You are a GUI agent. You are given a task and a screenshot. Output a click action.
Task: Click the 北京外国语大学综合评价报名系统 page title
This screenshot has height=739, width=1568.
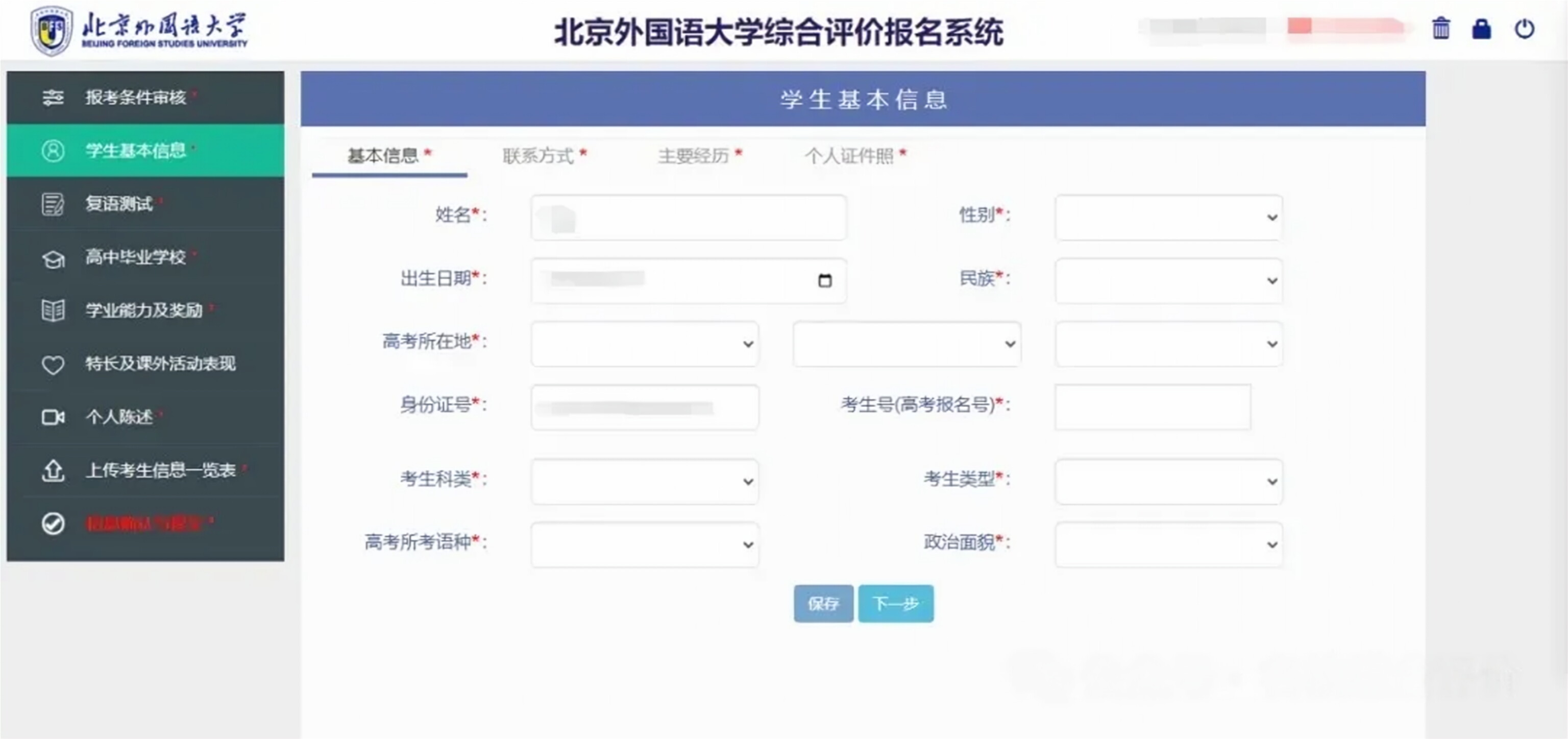pos(778,32)
